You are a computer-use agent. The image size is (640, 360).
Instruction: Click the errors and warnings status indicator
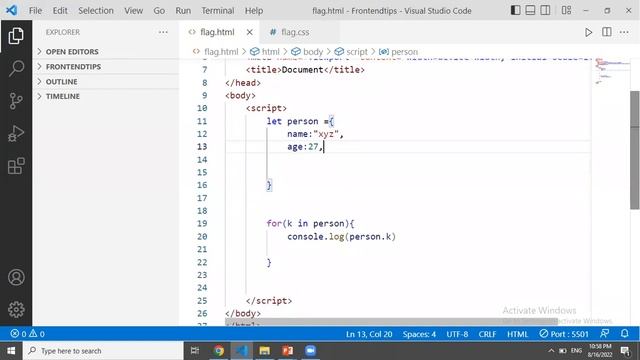coord(28,334)
